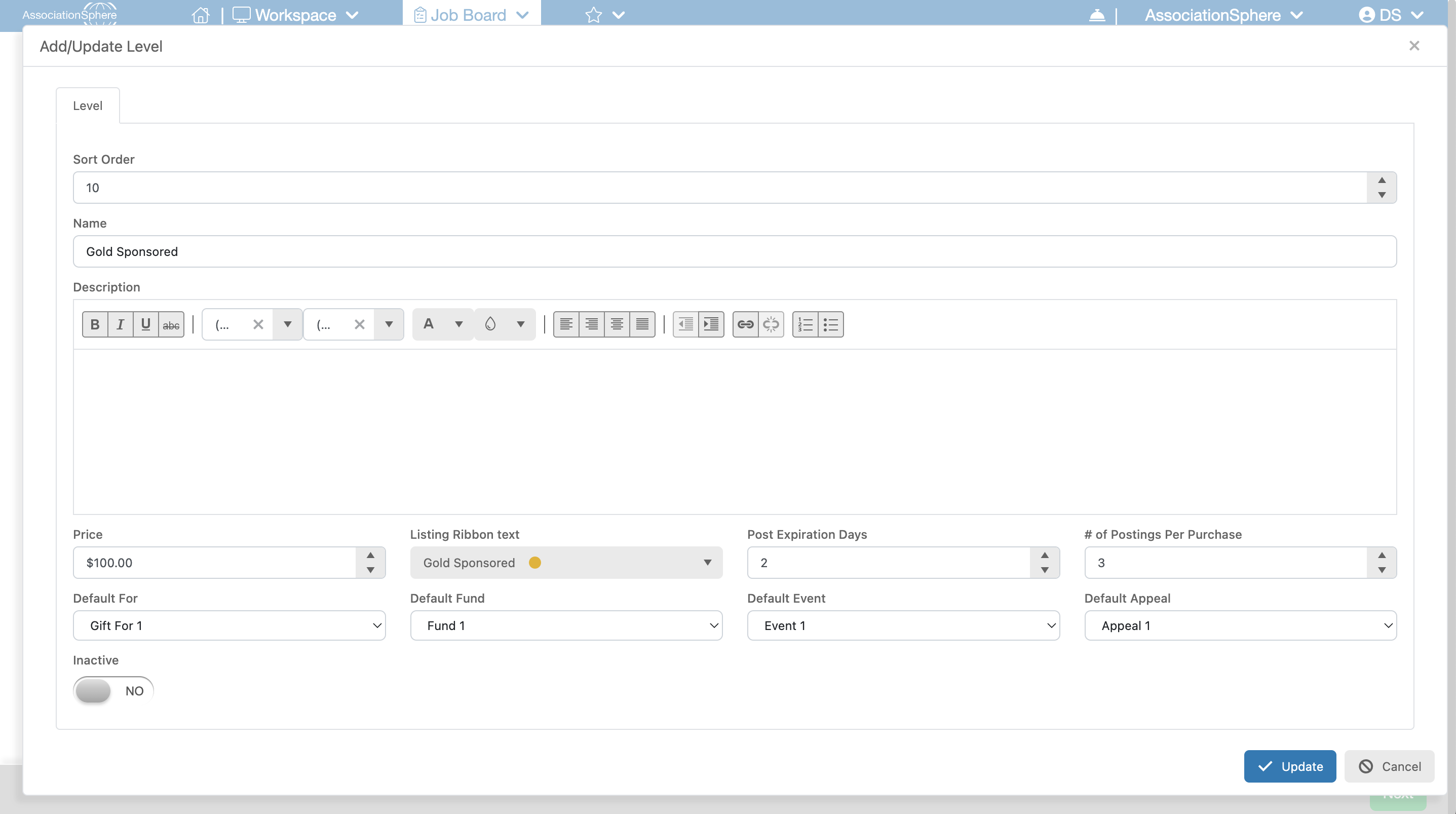Clear the first font combo box value
This screenshot has width=1456, height=814.
[258, 324]
